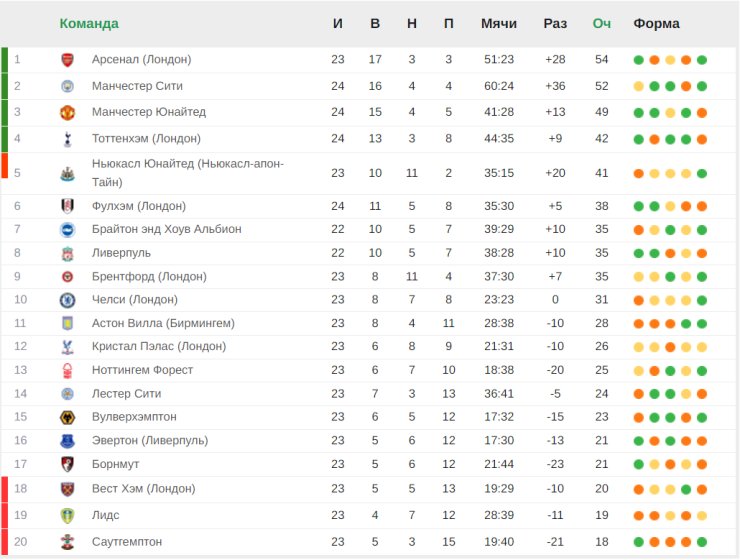Sort table by Команда column header
The width and height of the screenshot is (740, 560).
(x=89, y=24)
